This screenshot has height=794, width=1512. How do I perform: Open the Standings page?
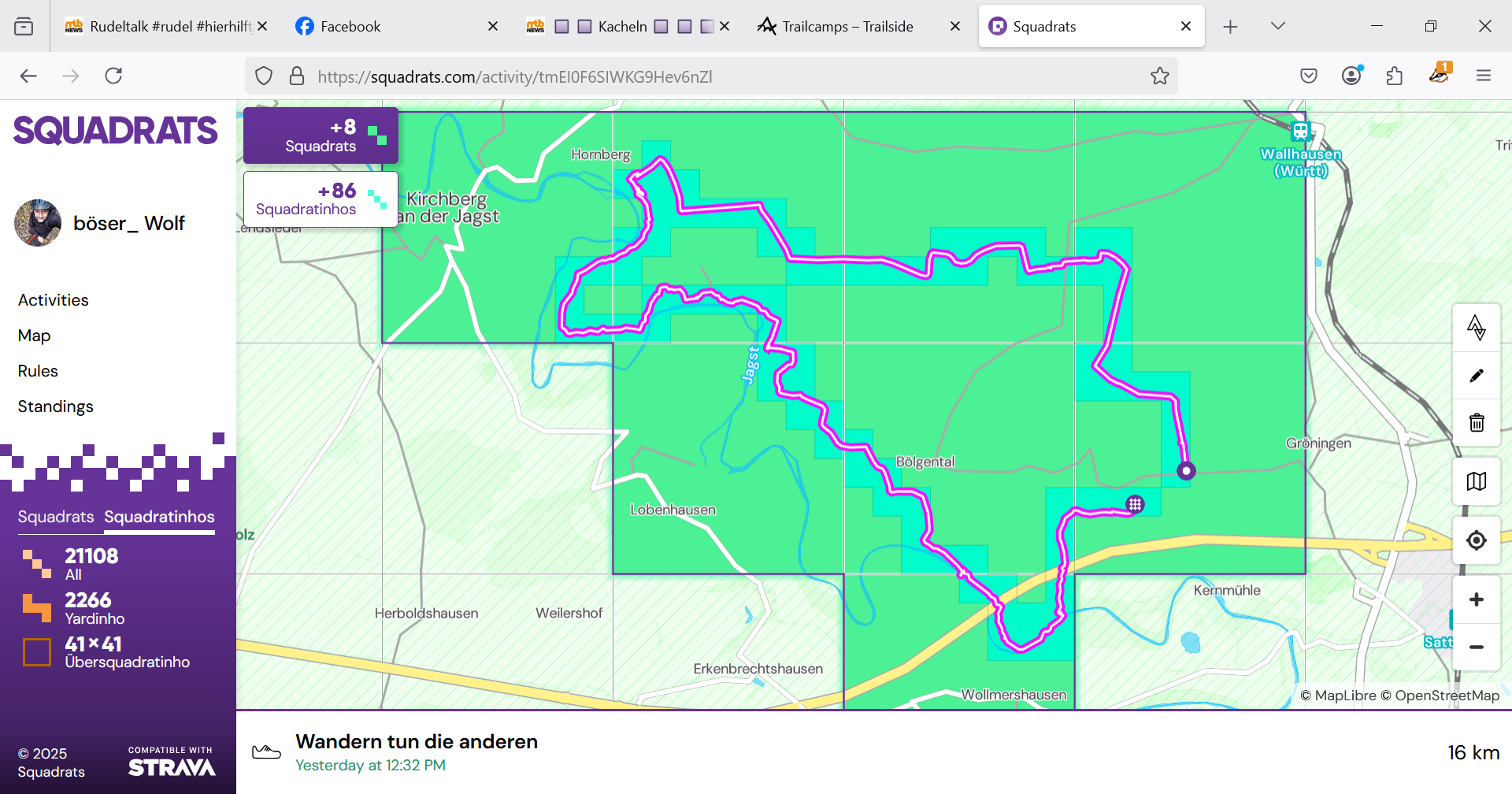55,406
